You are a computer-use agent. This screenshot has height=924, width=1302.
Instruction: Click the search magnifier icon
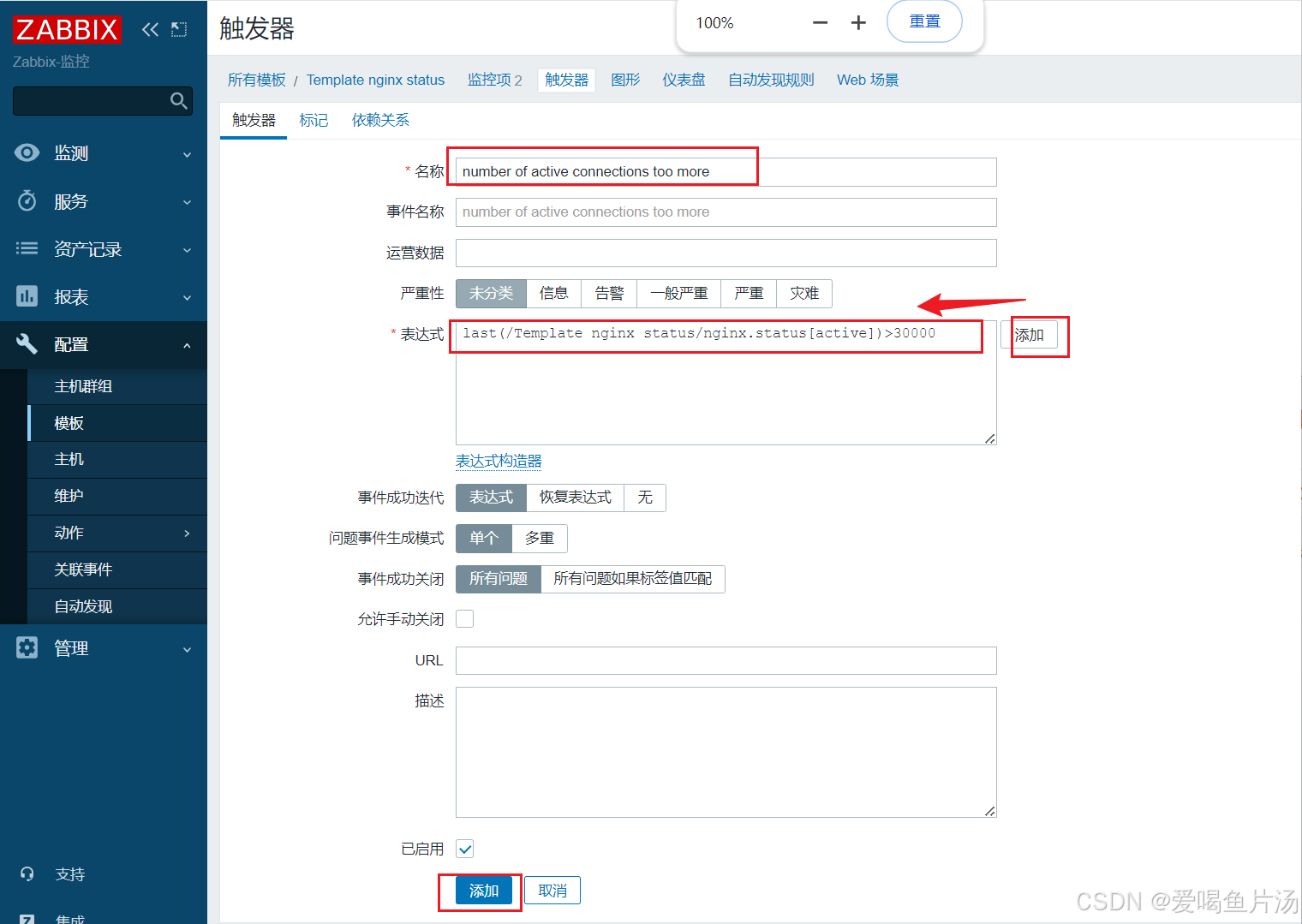click(x=178, y=101)
